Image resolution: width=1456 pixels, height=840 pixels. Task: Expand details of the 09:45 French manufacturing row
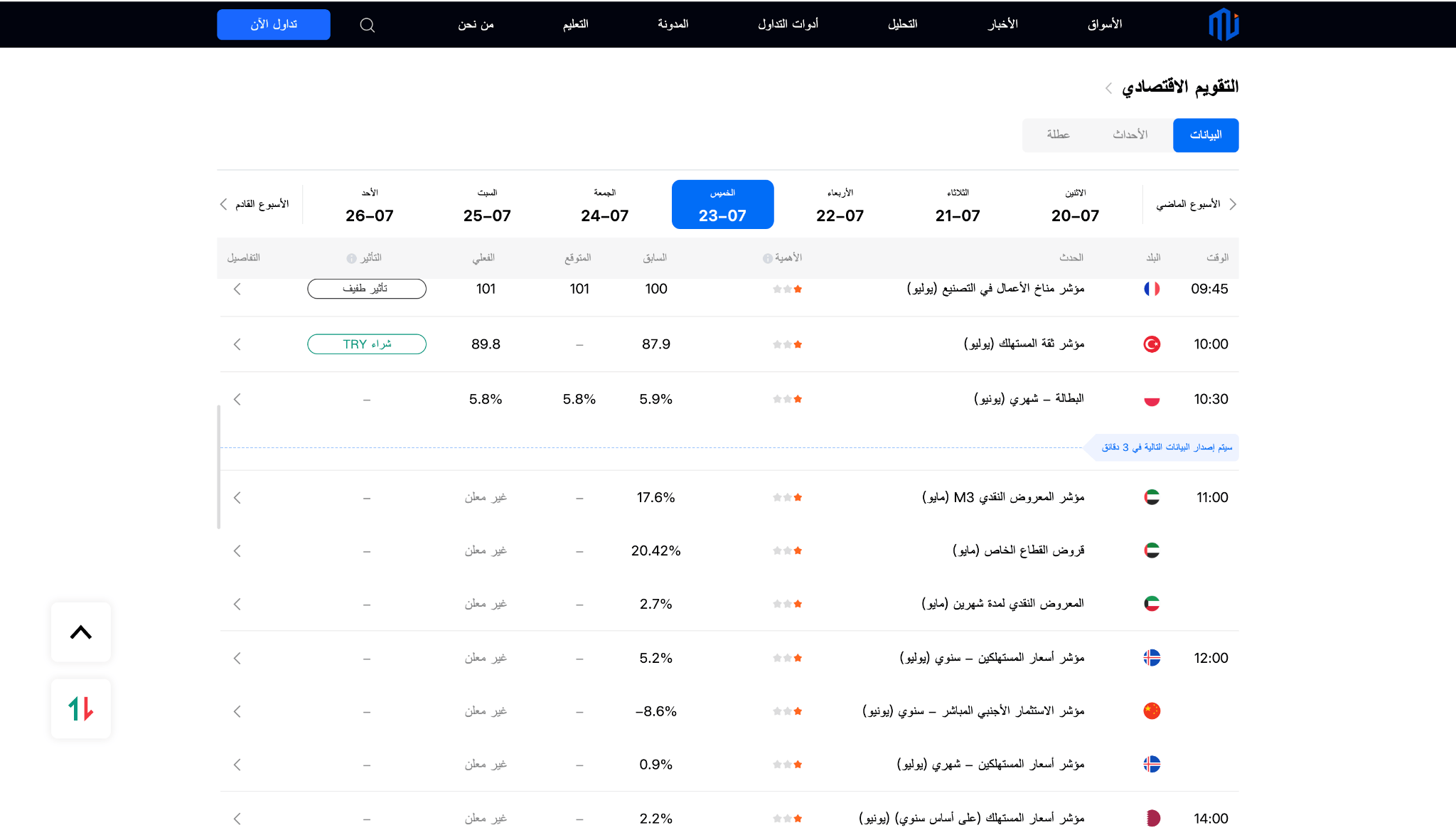237,289
